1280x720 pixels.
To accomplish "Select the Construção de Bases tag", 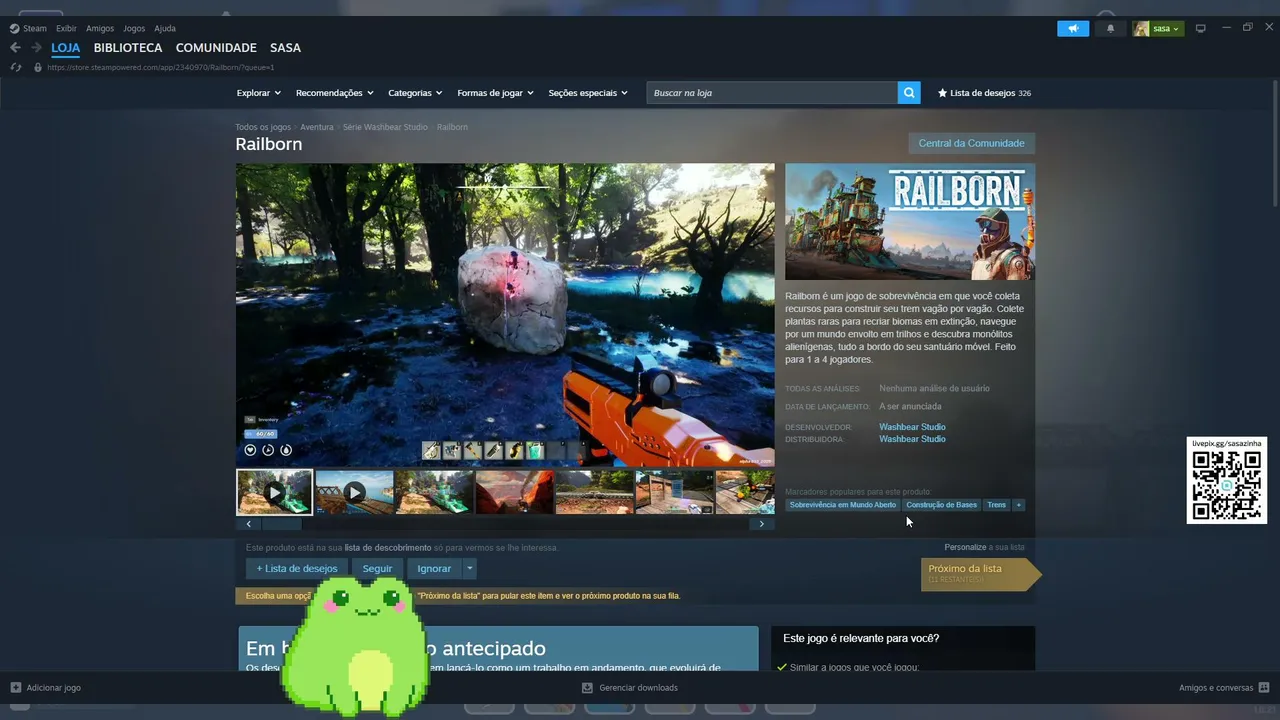I will (941, 505).
